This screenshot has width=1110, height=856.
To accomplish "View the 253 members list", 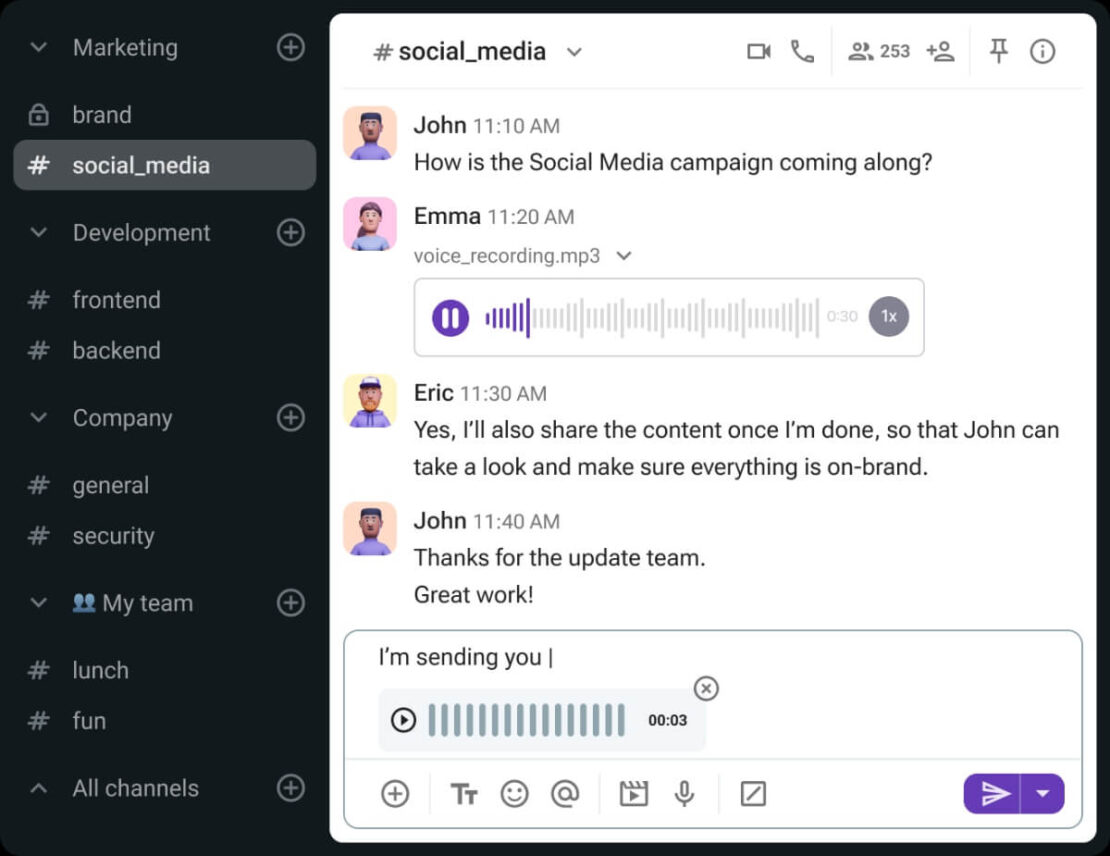I will tap(879, 52).
